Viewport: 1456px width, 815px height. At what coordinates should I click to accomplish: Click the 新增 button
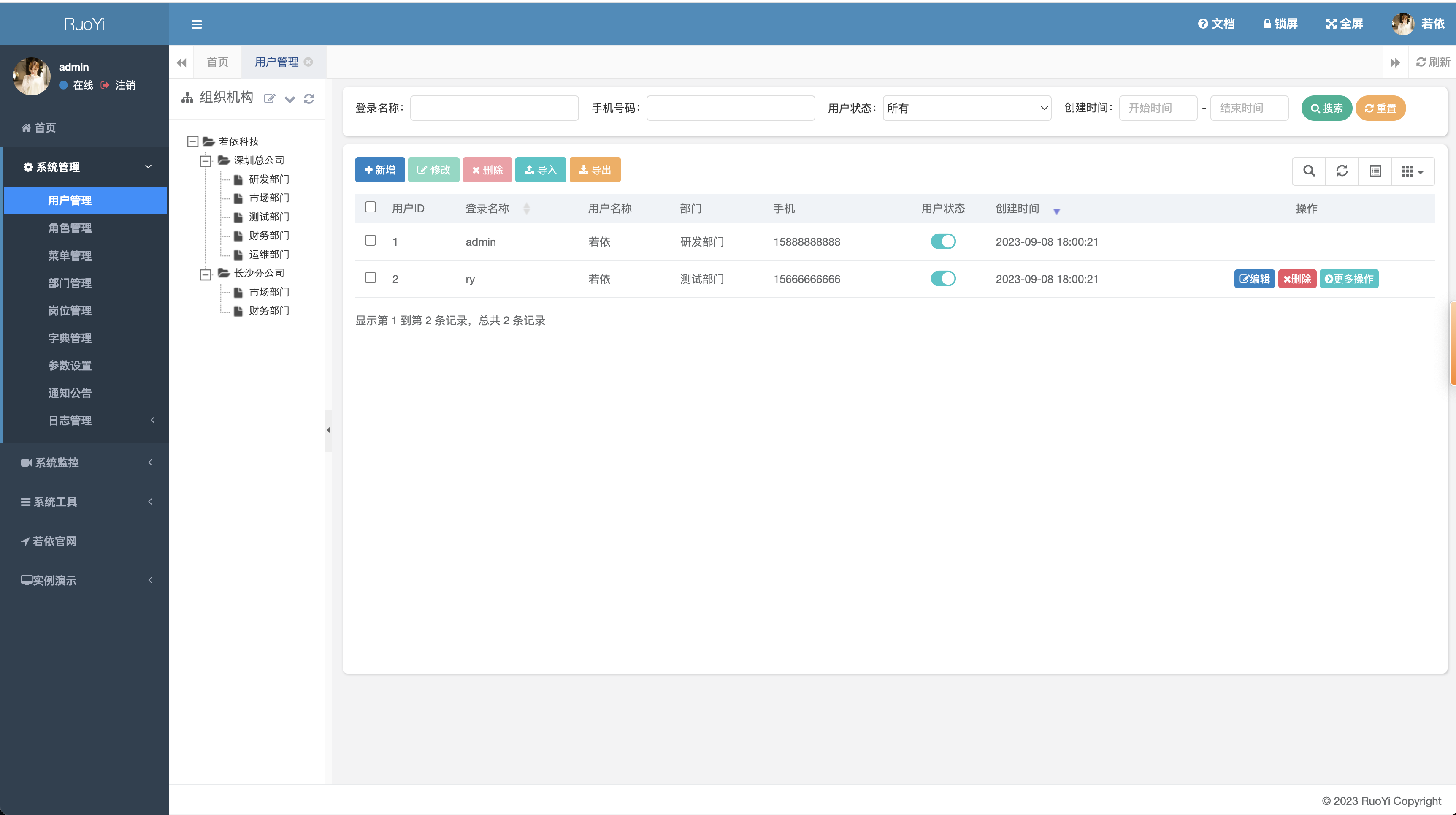coord(380,170)
